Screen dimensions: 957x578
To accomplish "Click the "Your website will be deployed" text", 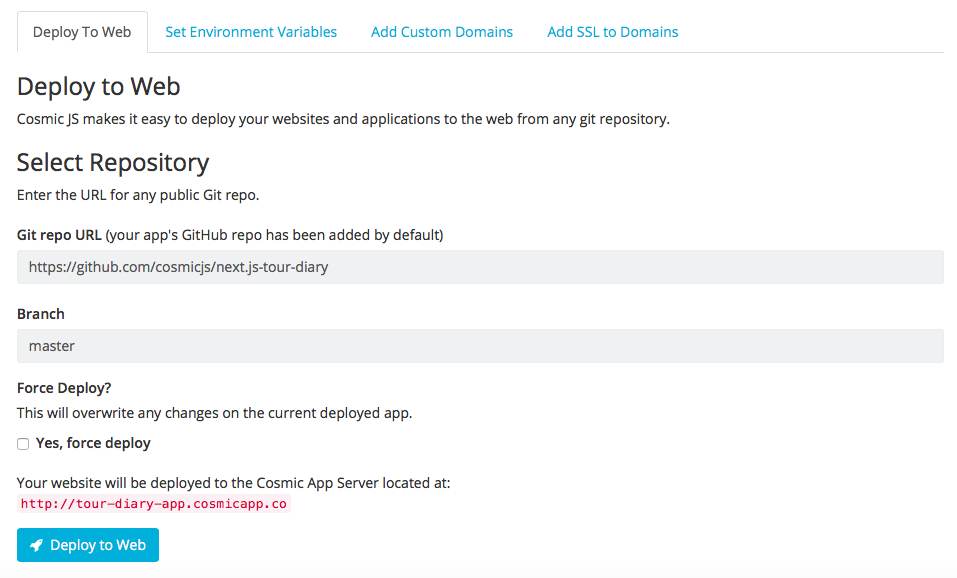I will (x=234, y=483).
